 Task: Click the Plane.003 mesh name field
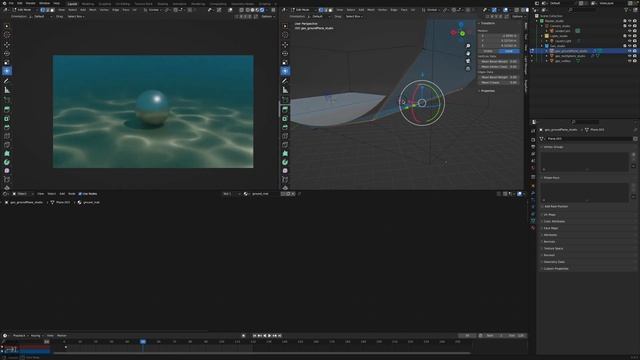[x=589, y=139]
